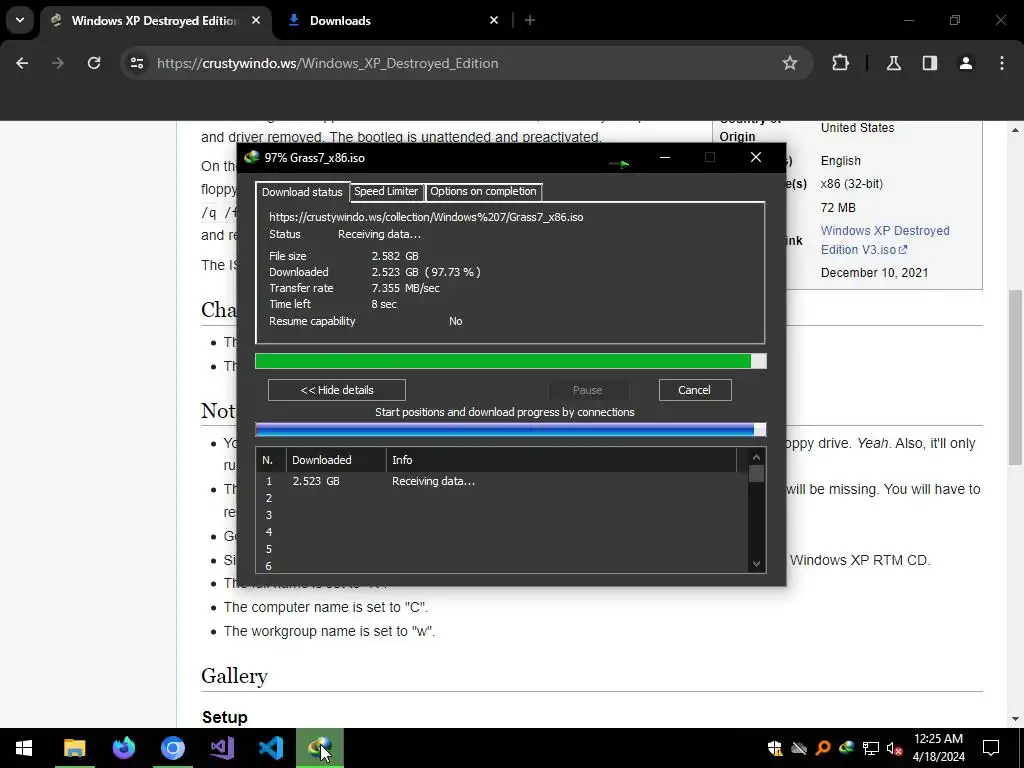Open the Windows Start menu
This screenshot has width=1024, height=768.
tap(24, 748)
